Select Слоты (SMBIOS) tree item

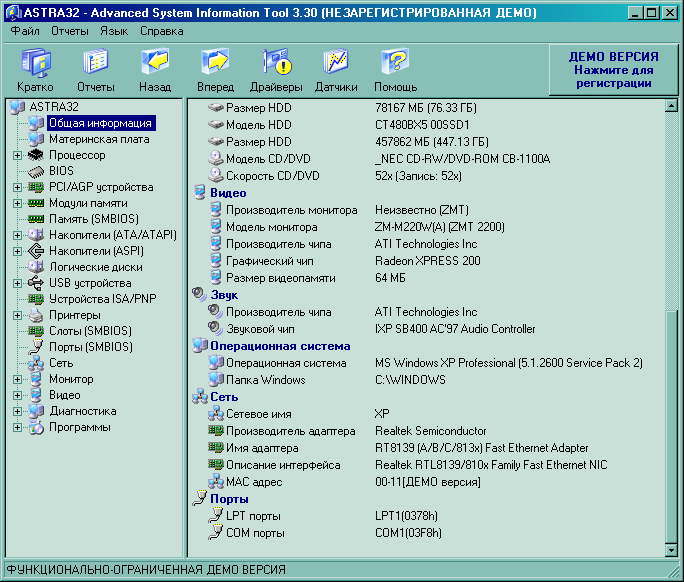point(90,331)
